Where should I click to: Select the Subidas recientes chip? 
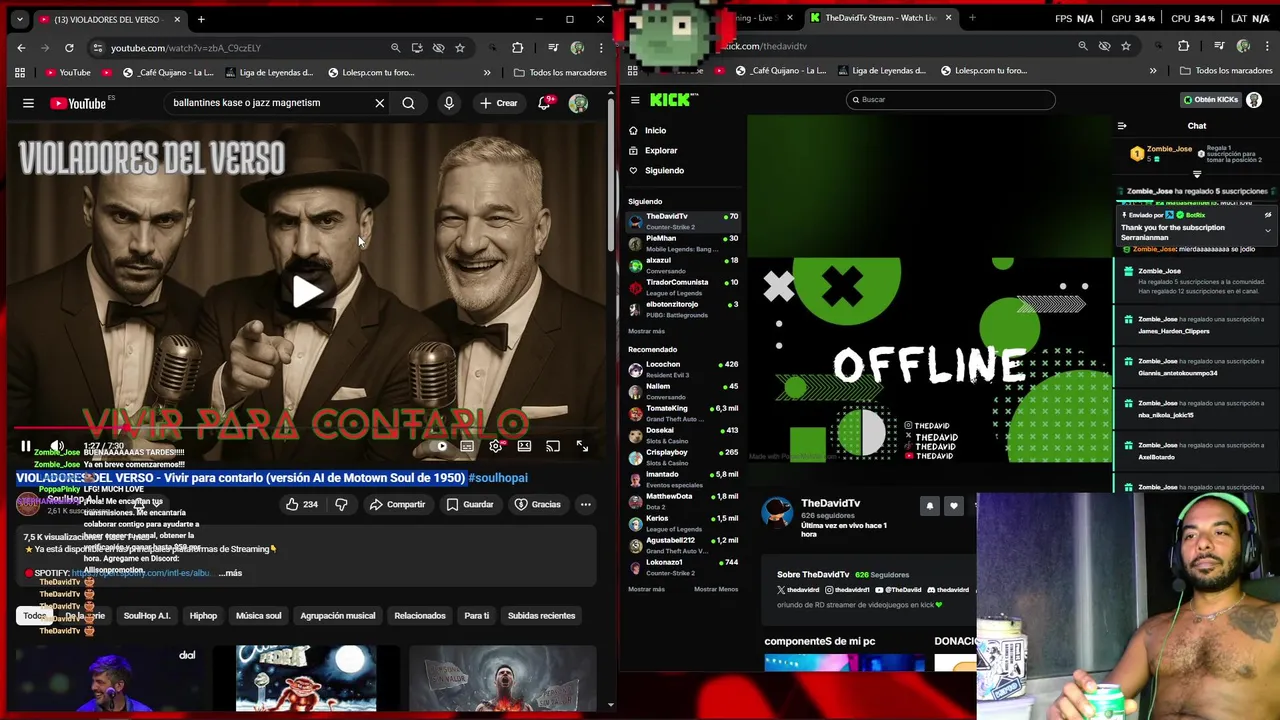pyautogui.click(x=541, y=616)
